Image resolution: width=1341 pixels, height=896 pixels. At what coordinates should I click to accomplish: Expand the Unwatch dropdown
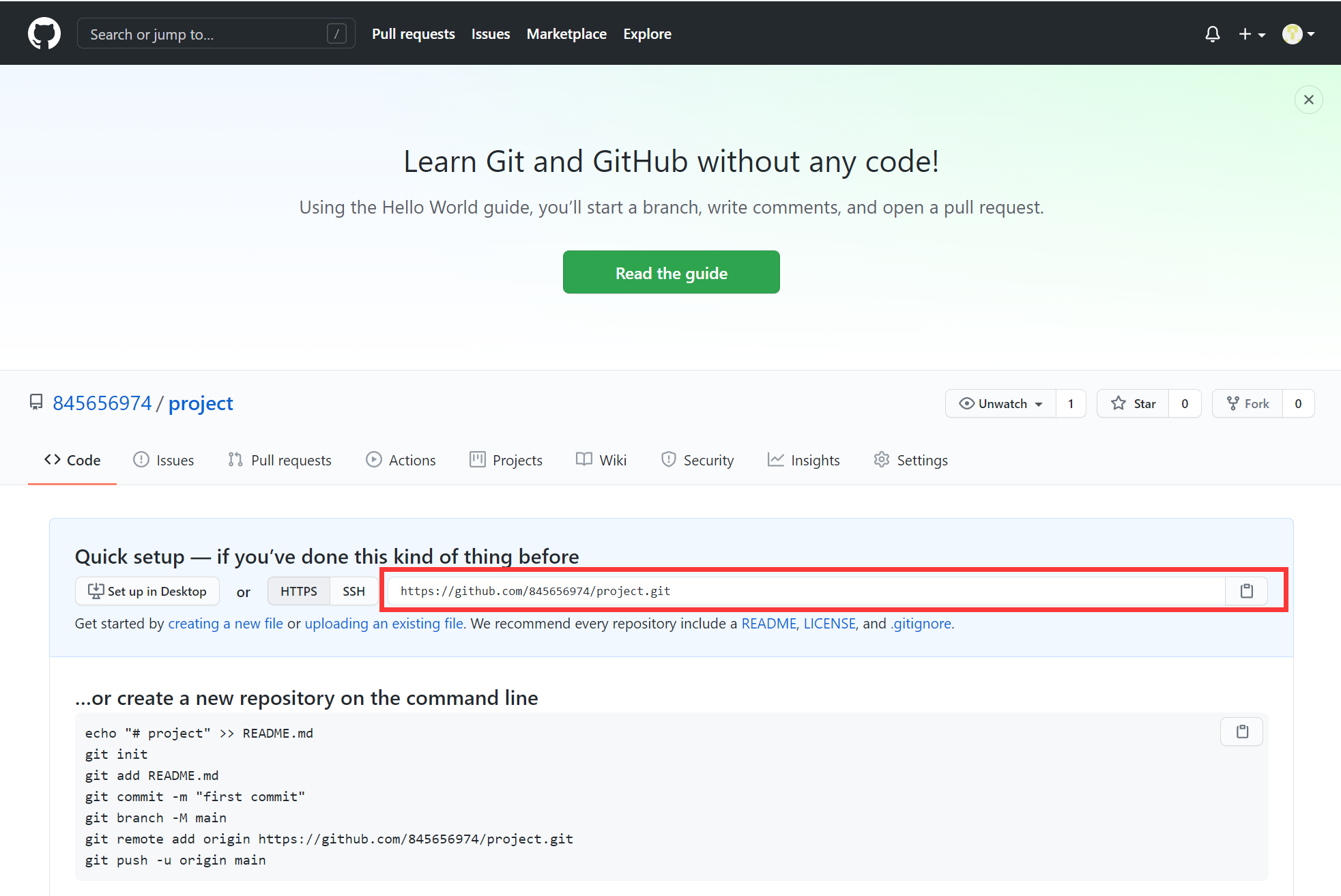[x=1000, y=403]
